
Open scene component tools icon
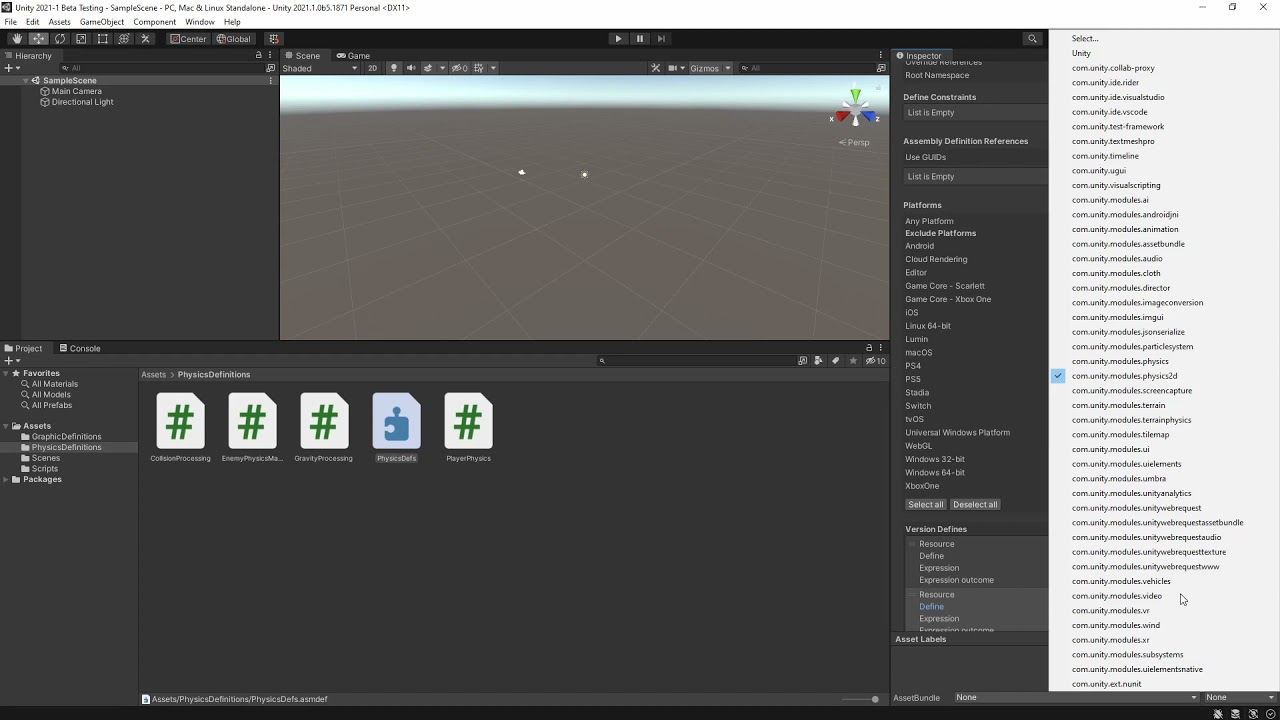[656, 68]
